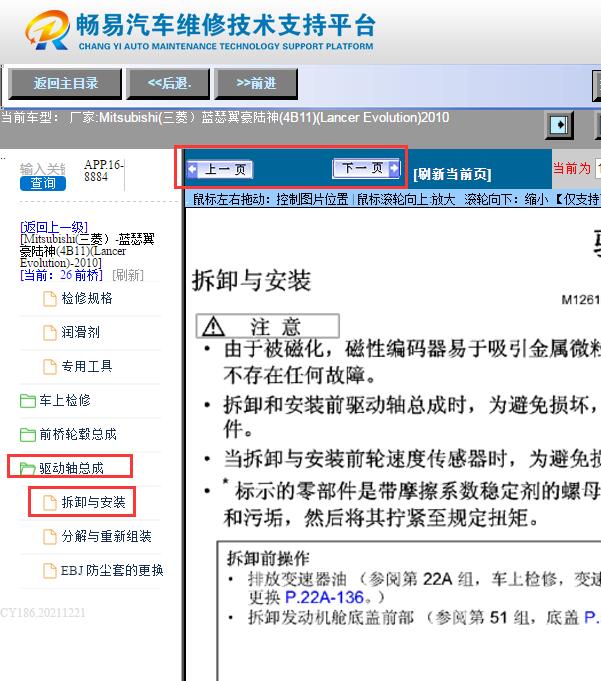Viewport: 601px width, 681px height.
Task: Click the Chang Yi platform logo
Action: coord(48,30)
